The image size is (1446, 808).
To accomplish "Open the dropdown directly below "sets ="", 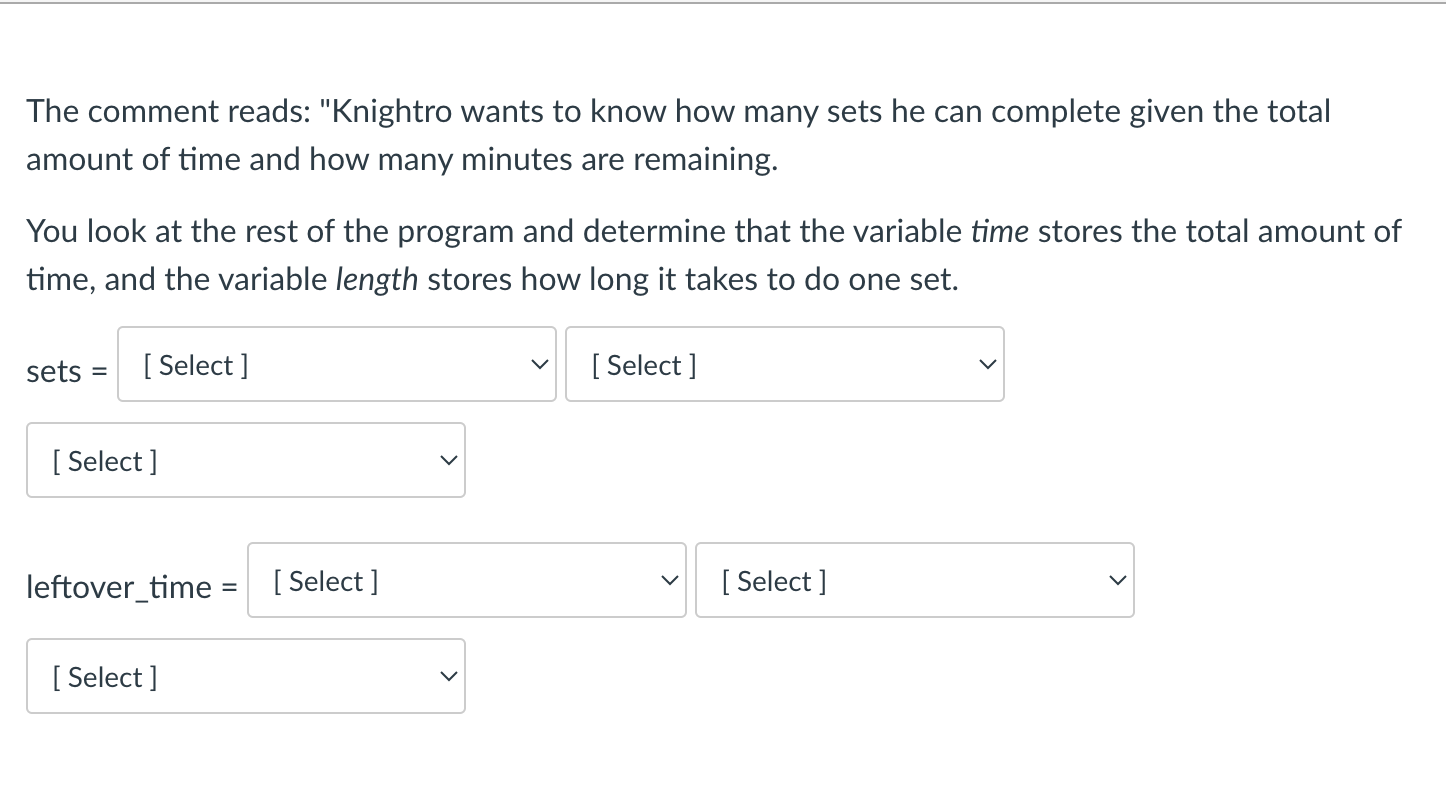I will [245, 461].
